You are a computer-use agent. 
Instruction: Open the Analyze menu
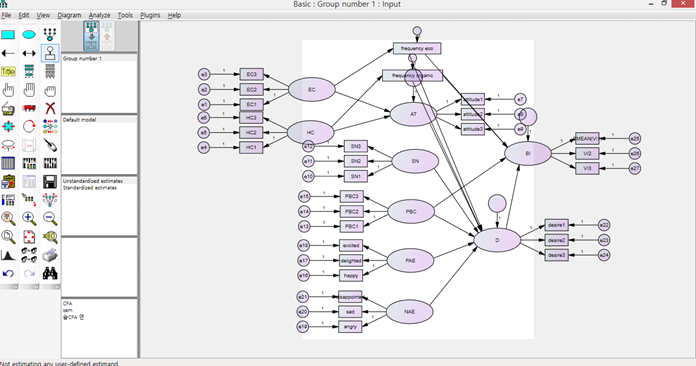[99, 15]
